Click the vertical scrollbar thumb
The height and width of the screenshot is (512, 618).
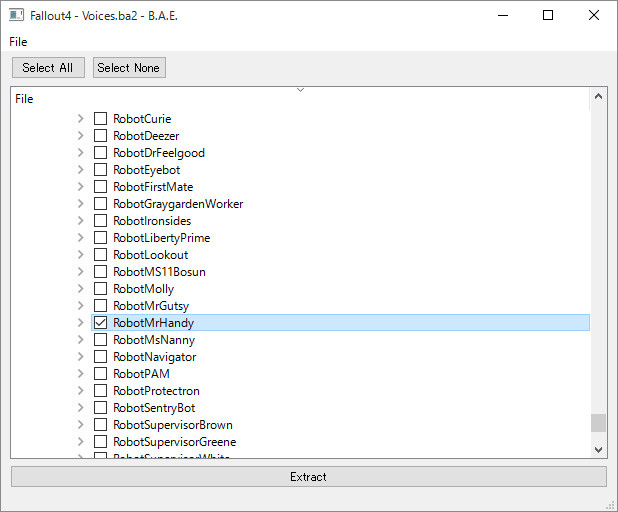coord(598,423)
